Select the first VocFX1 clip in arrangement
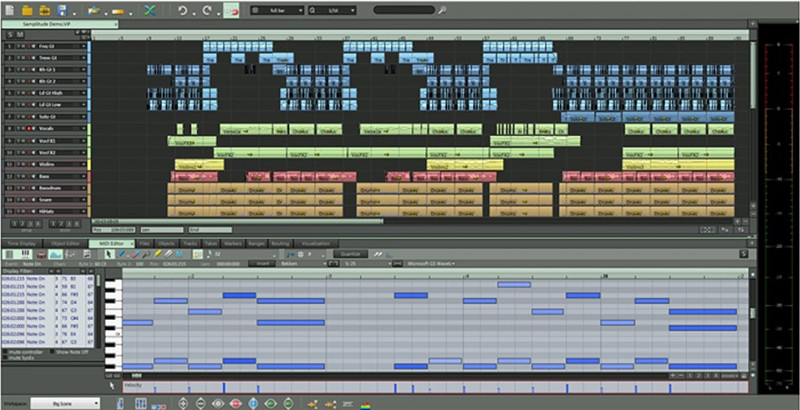 pos(192,141)
